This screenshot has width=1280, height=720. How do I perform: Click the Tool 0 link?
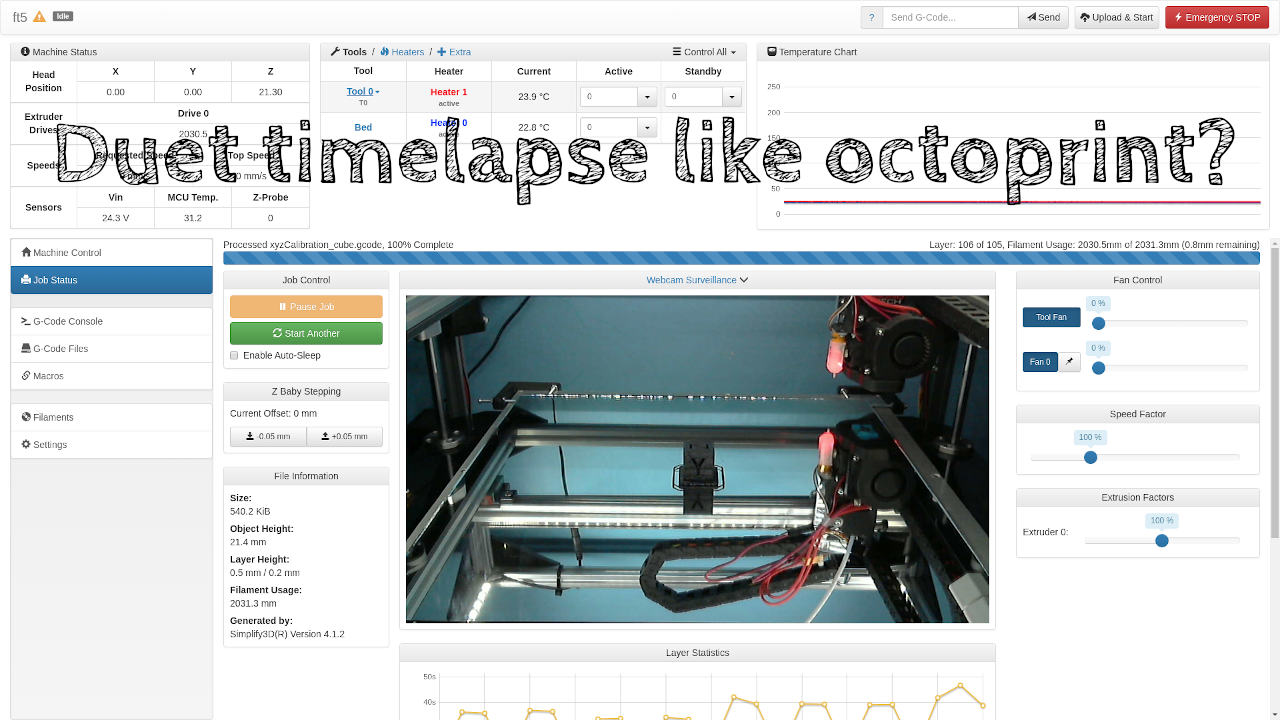[x=362, y=92]
